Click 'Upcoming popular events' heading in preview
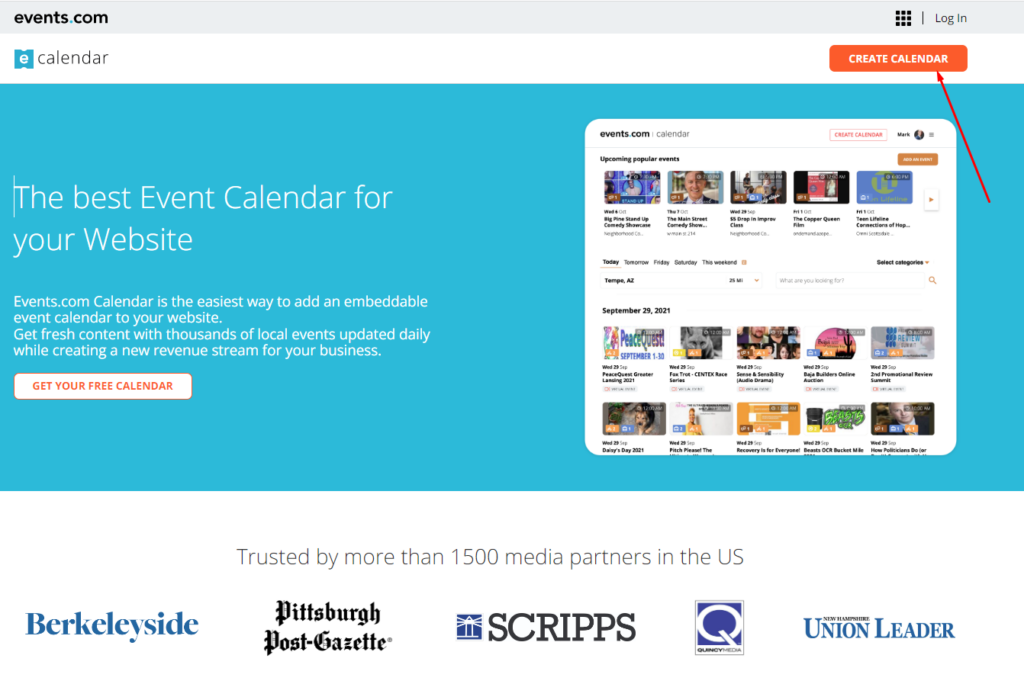 pyautogui.click(x=639, y=159)
